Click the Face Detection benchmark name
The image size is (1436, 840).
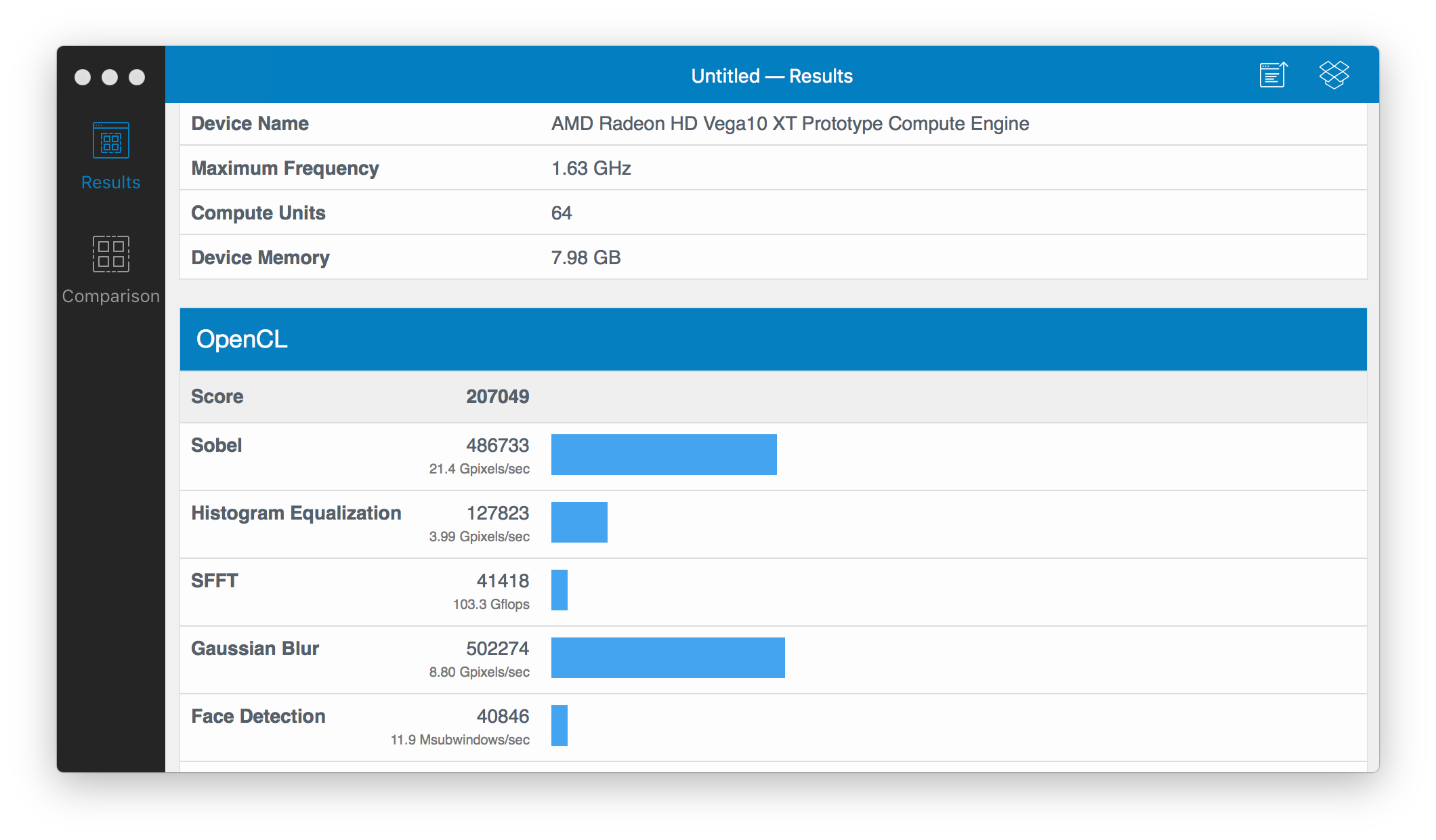coord(258,716)
